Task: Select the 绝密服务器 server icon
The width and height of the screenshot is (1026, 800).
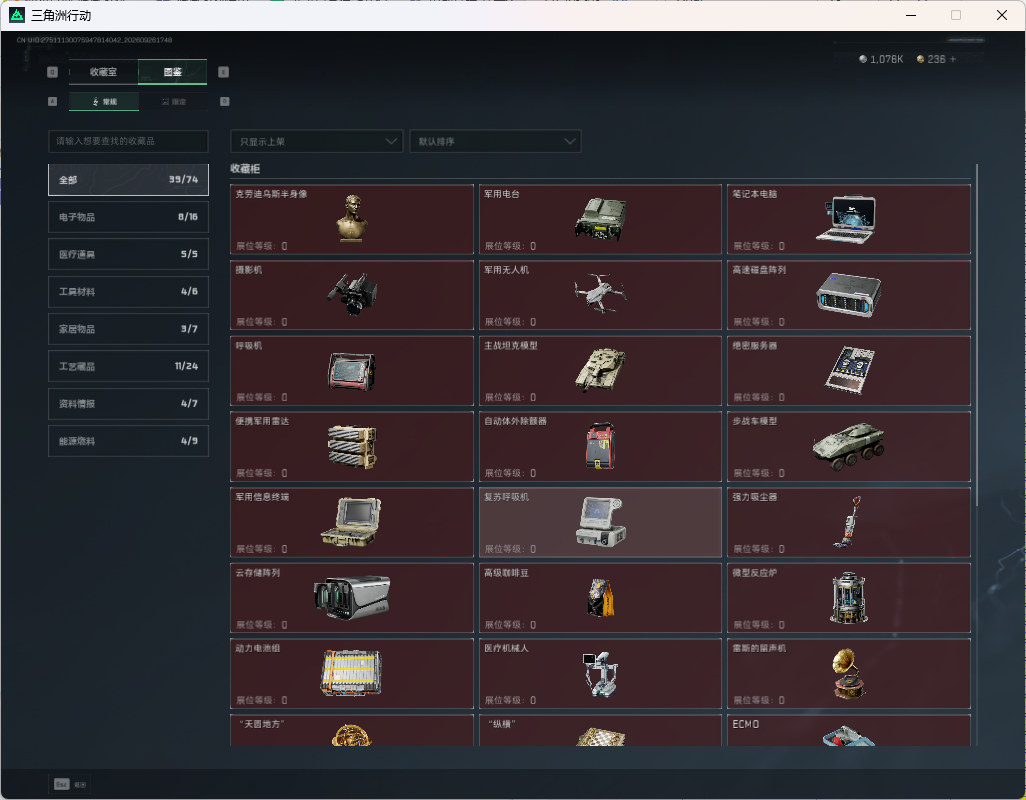Action: click(x=849, y=370)
